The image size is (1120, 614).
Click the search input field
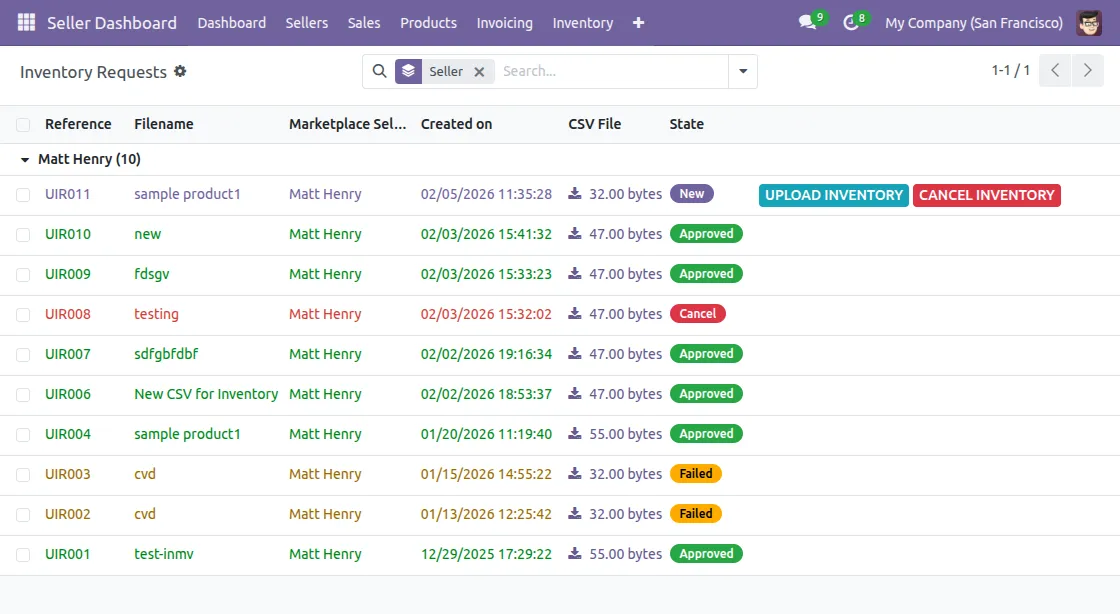(x=610, y=71)
